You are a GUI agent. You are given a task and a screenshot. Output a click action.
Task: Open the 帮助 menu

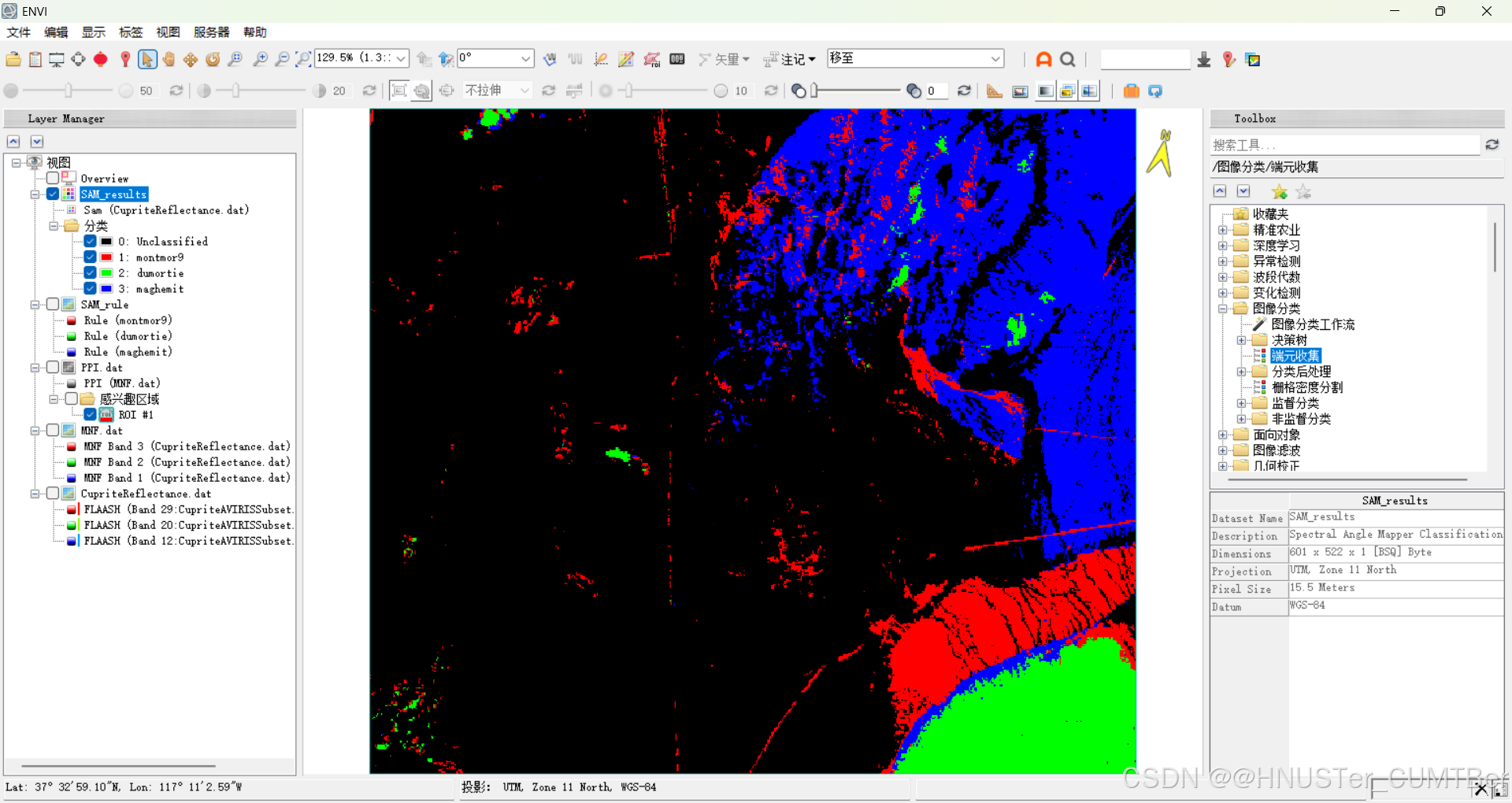tap(255, 32)
